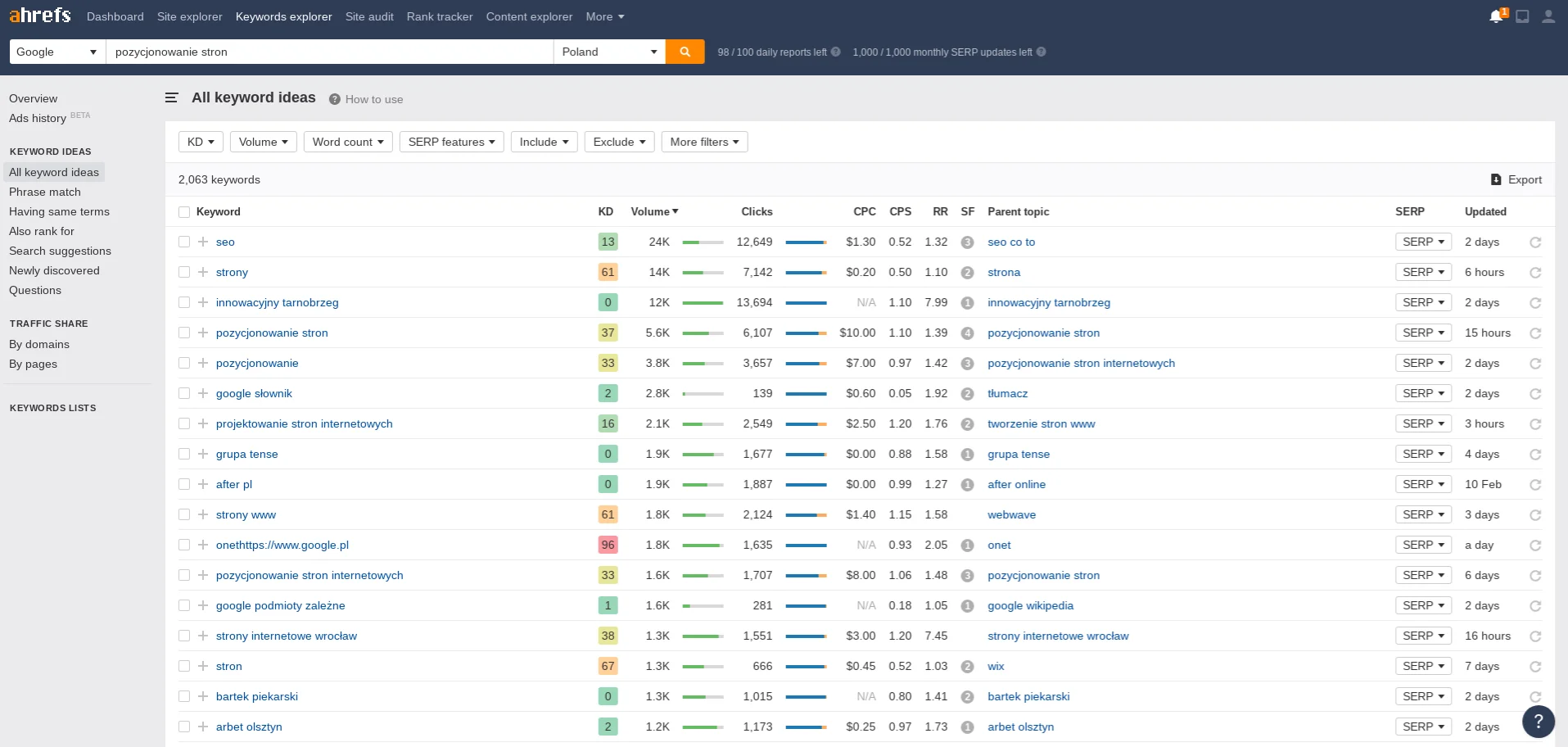The image size is (1568, 747).
Task: Click KD 61 badge for strony row
Action: pyautogui.click(x=608, y=272)
